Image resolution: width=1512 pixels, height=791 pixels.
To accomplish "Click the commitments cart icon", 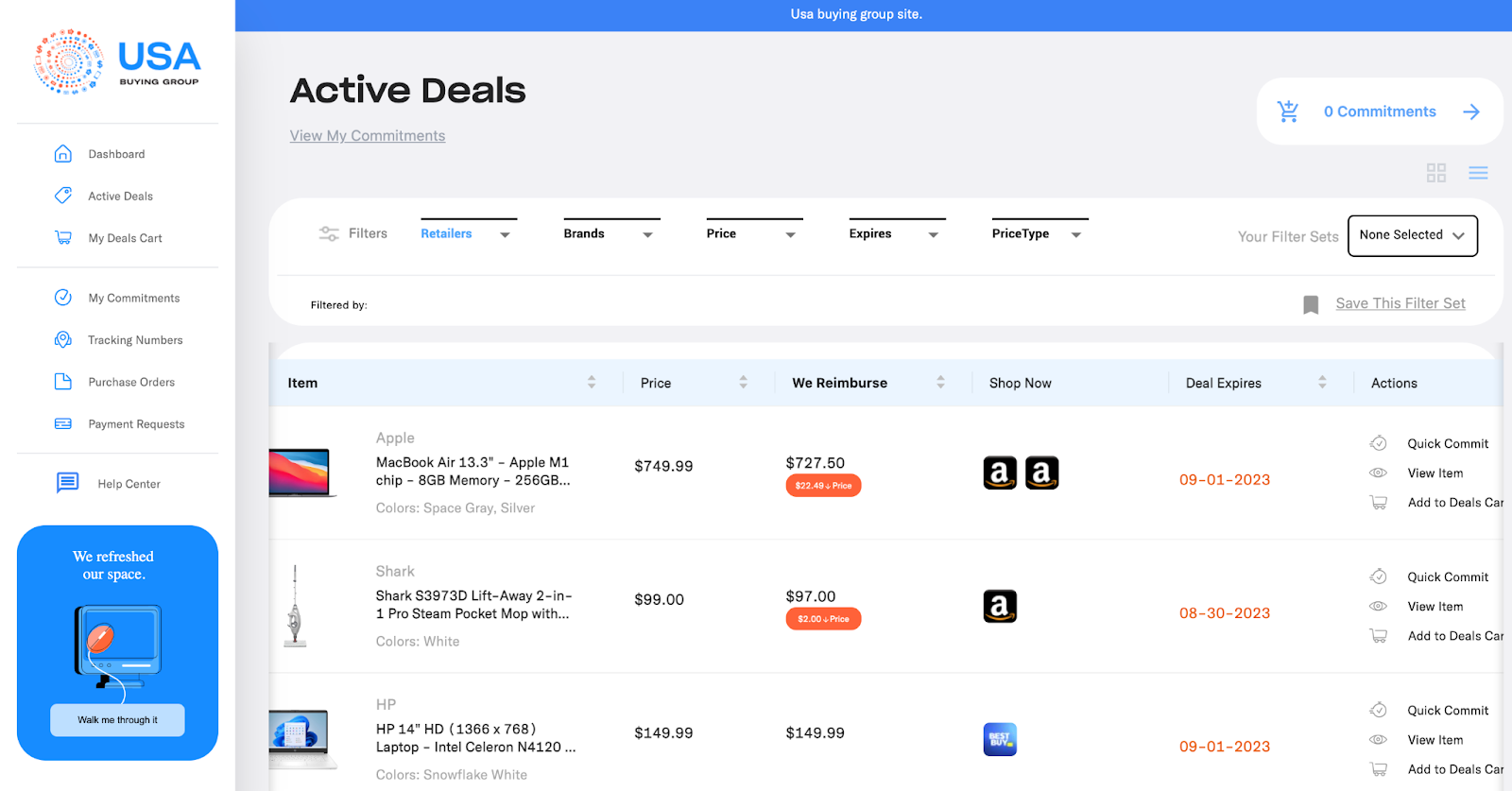I will [1288, 112].
